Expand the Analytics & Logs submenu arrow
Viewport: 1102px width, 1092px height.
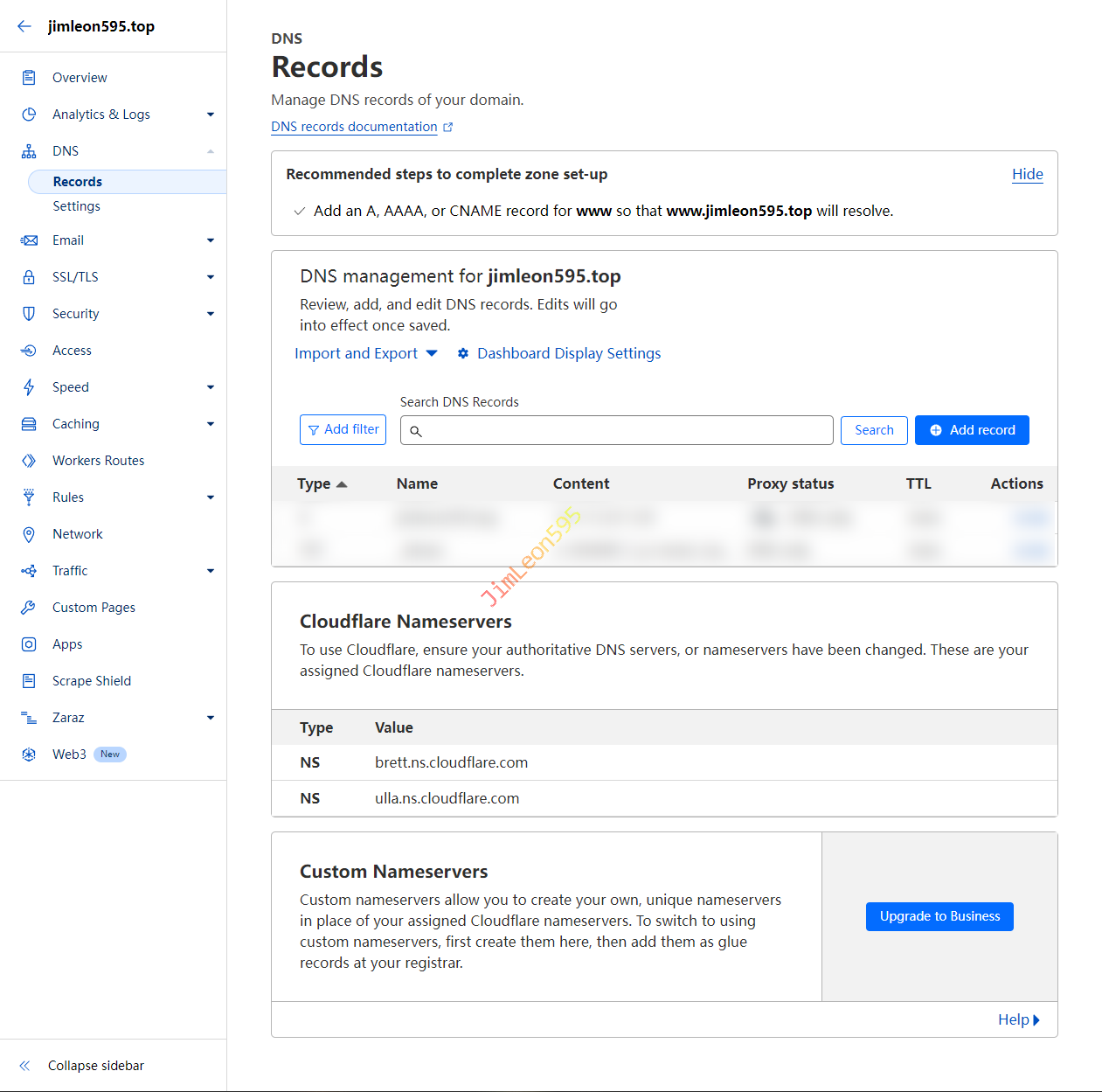coord(211,115)
